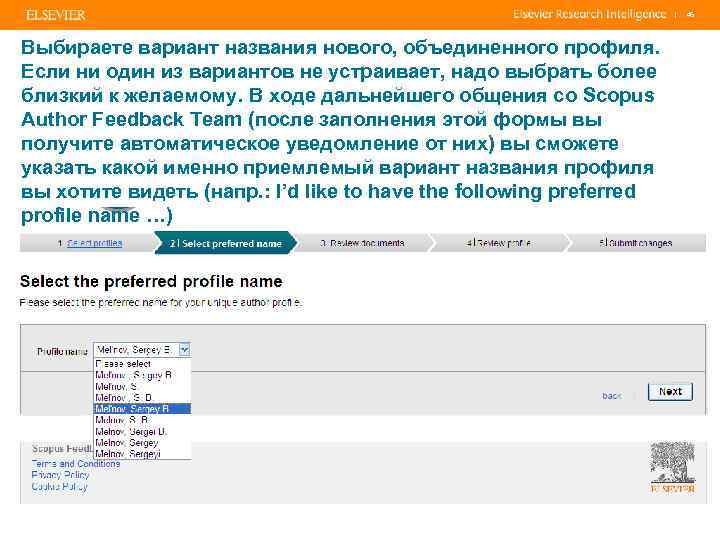Screen dimensions: 720x540
Task: Open the Terms and Conditions link
Action: 76,464
